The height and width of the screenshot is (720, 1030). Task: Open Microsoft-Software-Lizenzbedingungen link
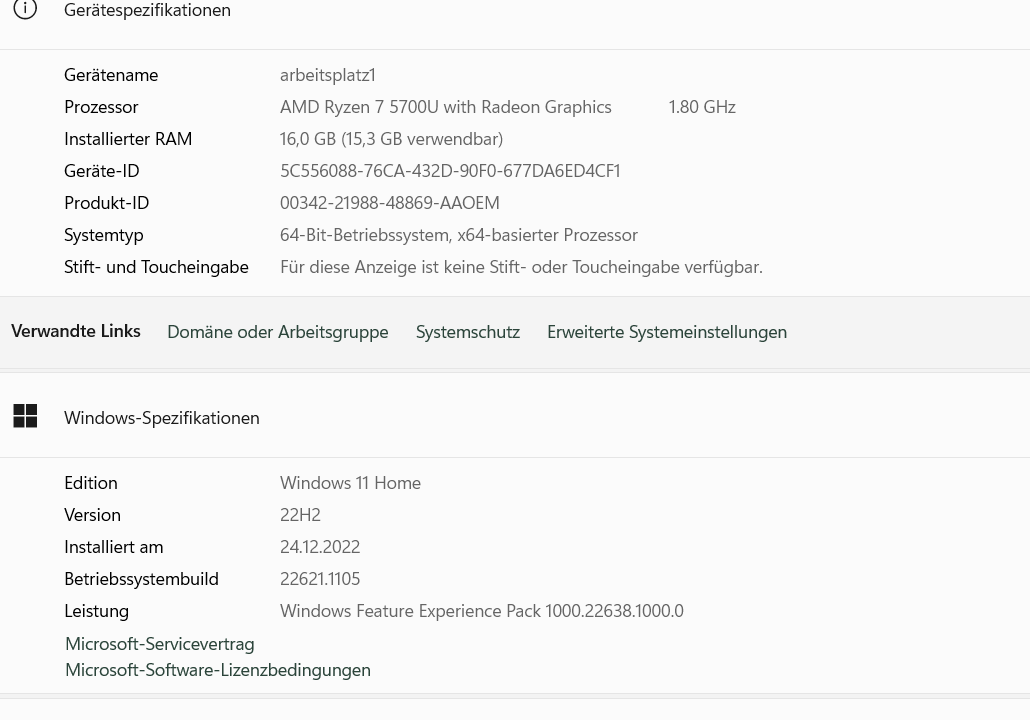click(x=218, y=670)
